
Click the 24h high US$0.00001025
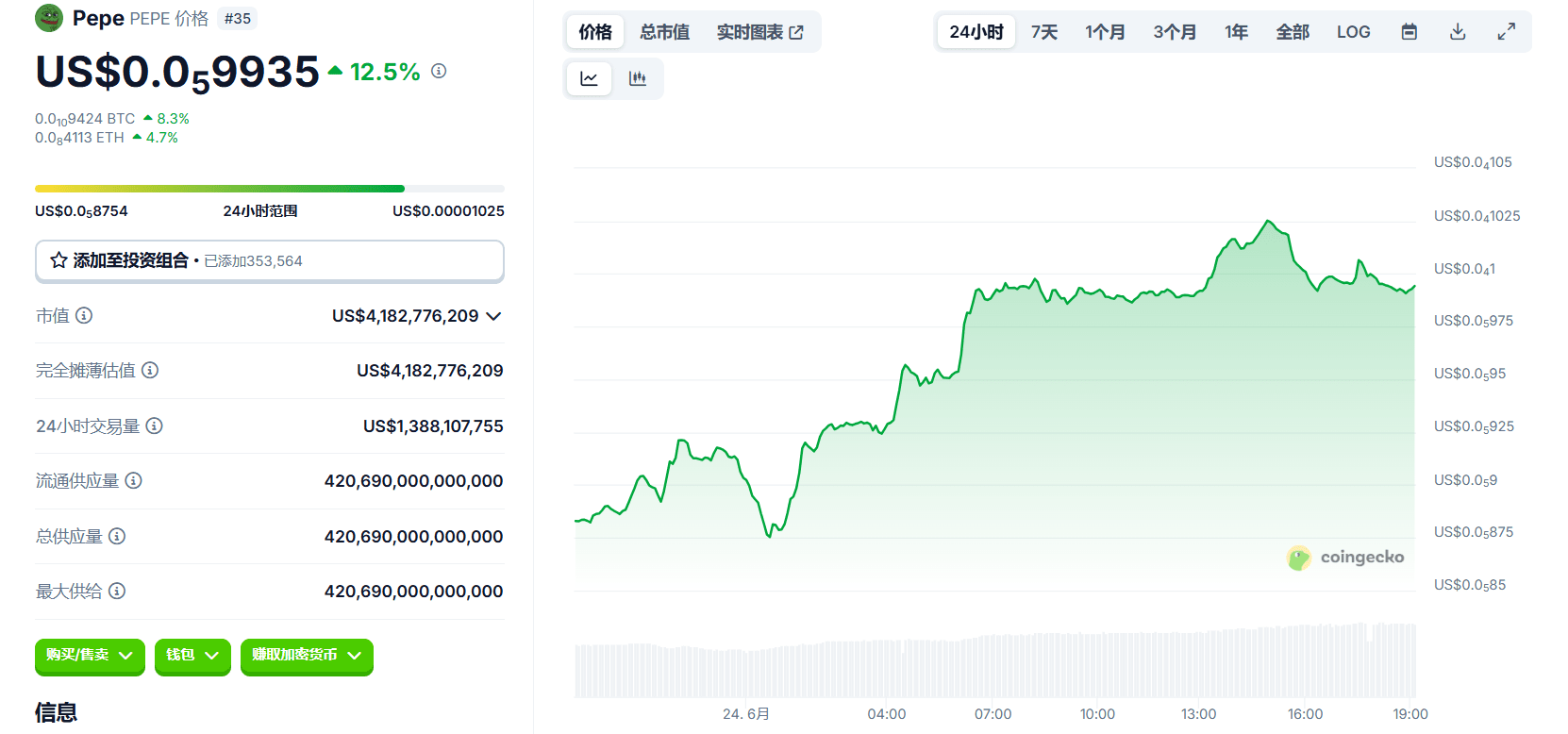click(x=448, y=211)
